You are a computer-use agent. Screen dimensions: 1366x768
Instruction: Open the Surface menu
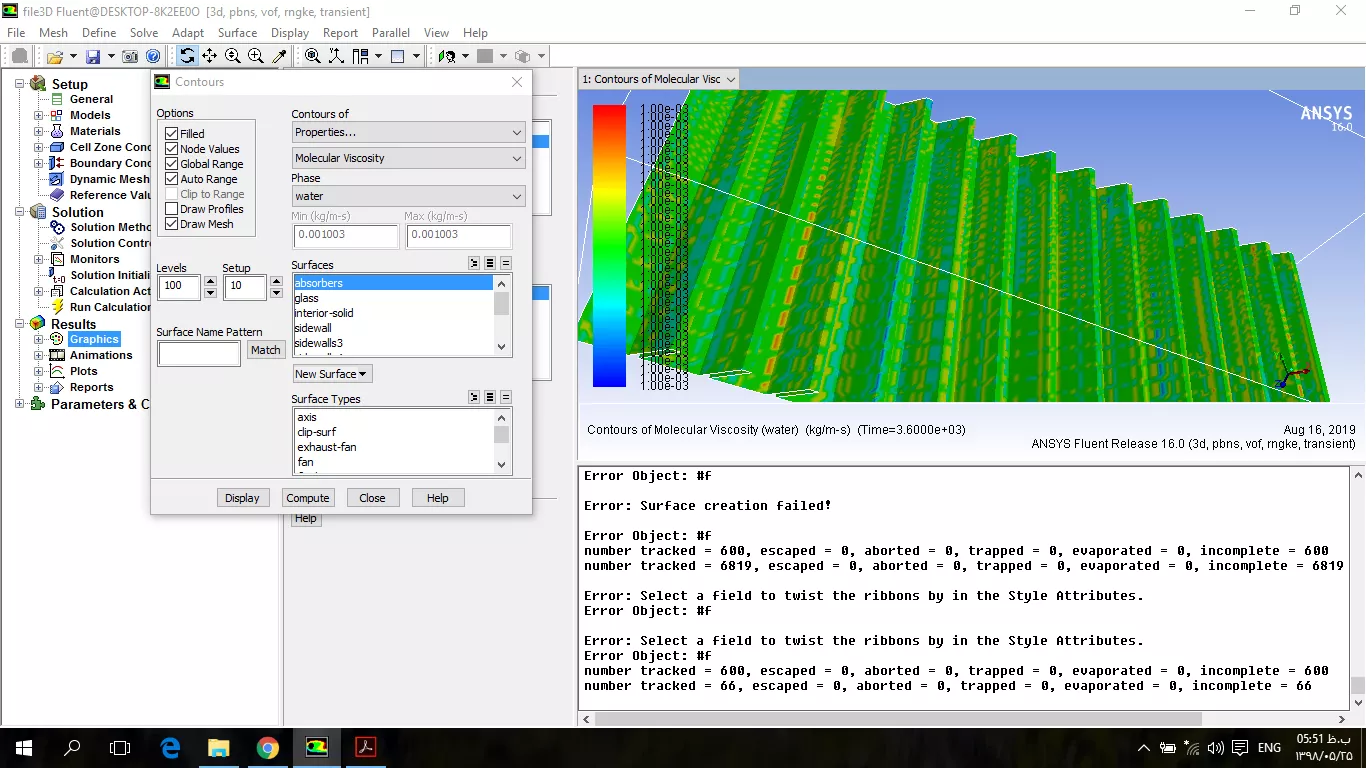click(237, 33)
